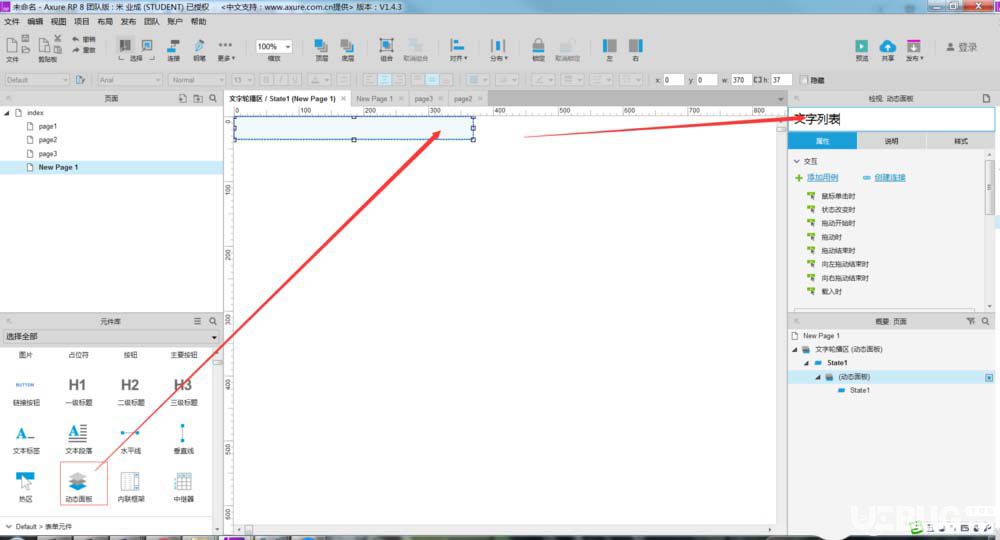Select the 载入时 interaction event
1000x540 pixels.
point(832,291)
